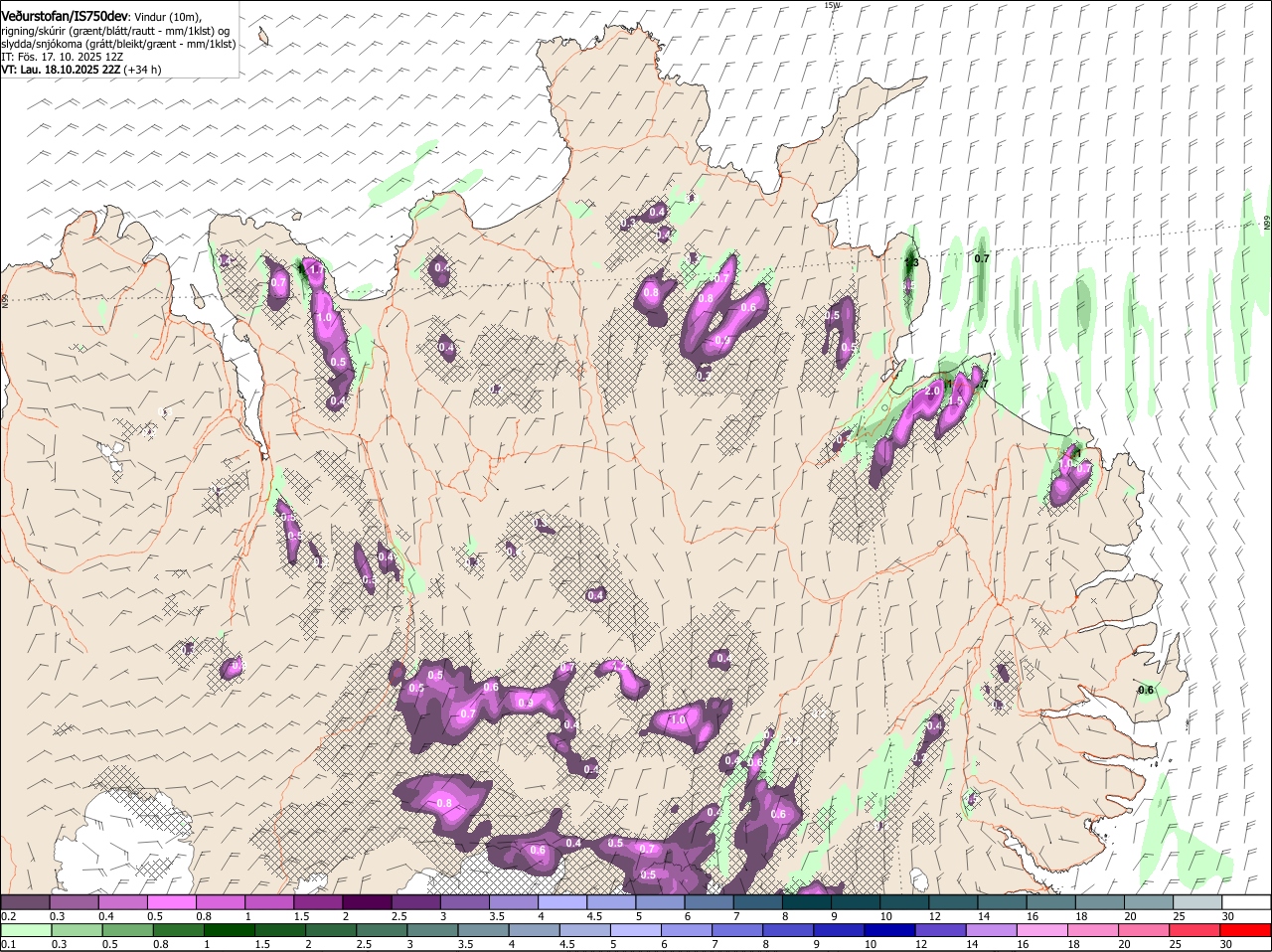Screen dimensions: 1272x952
Task: Pick the navy blue 10–12 rain legend swatch
Action: click(x=891, y=930)
